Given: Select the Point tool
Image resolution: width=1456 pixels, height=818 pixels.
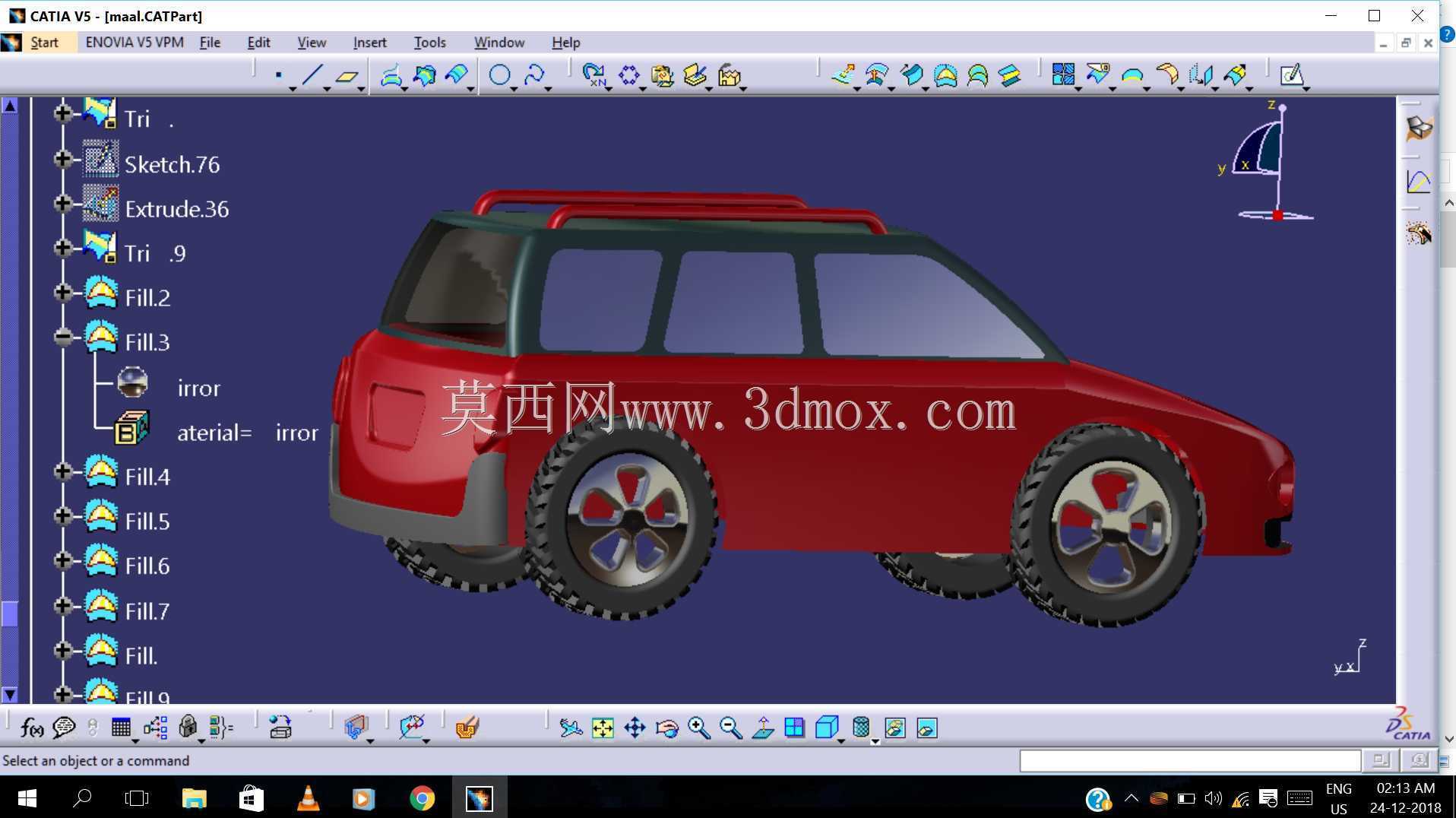Looking at the screenshot, I should [279, 75].
